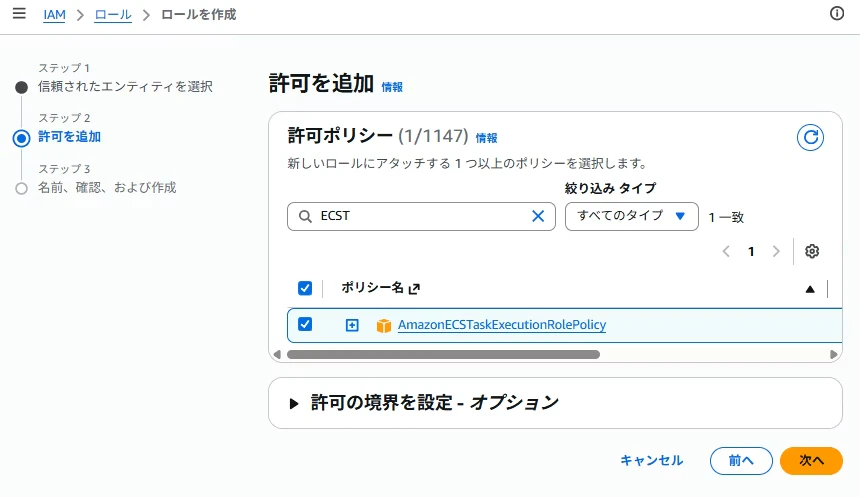
Task: Click the 1 一致 match count
Action: pos(726,217)
